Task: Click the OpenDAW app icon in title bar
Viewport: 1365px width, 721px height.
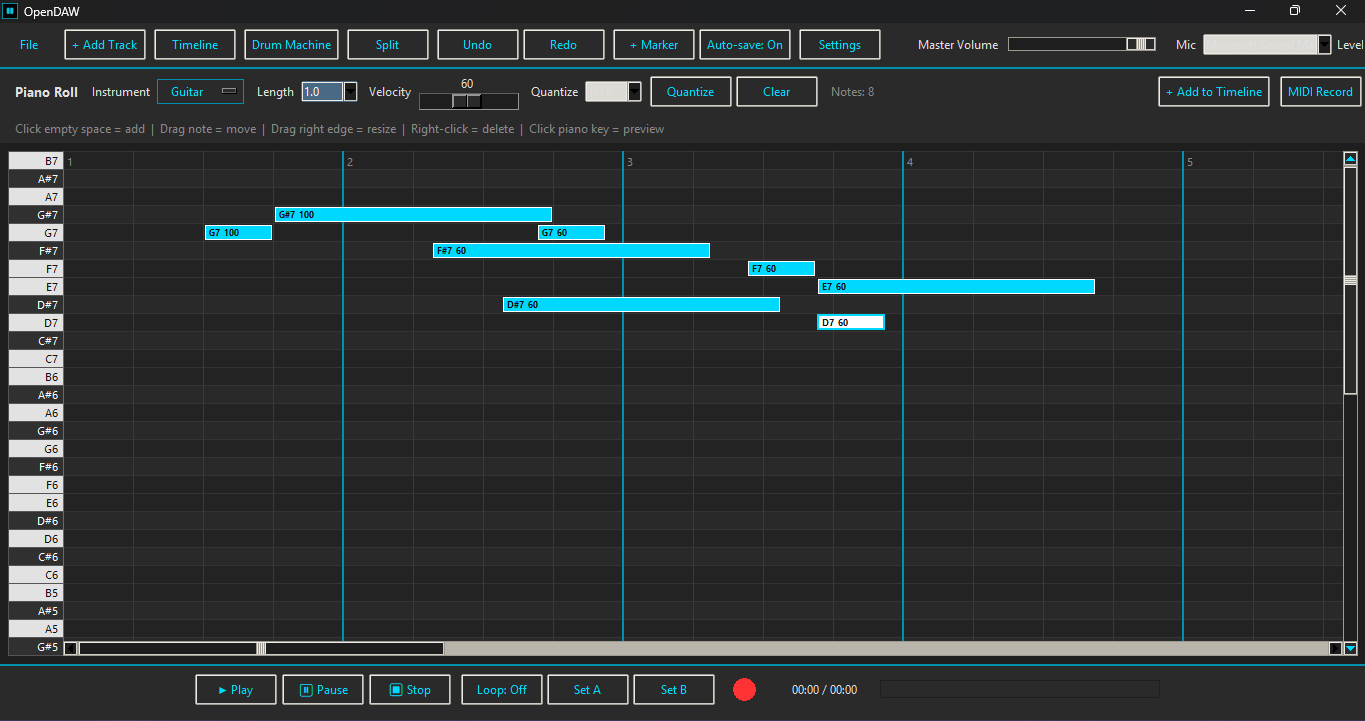Action: (11, 11)
